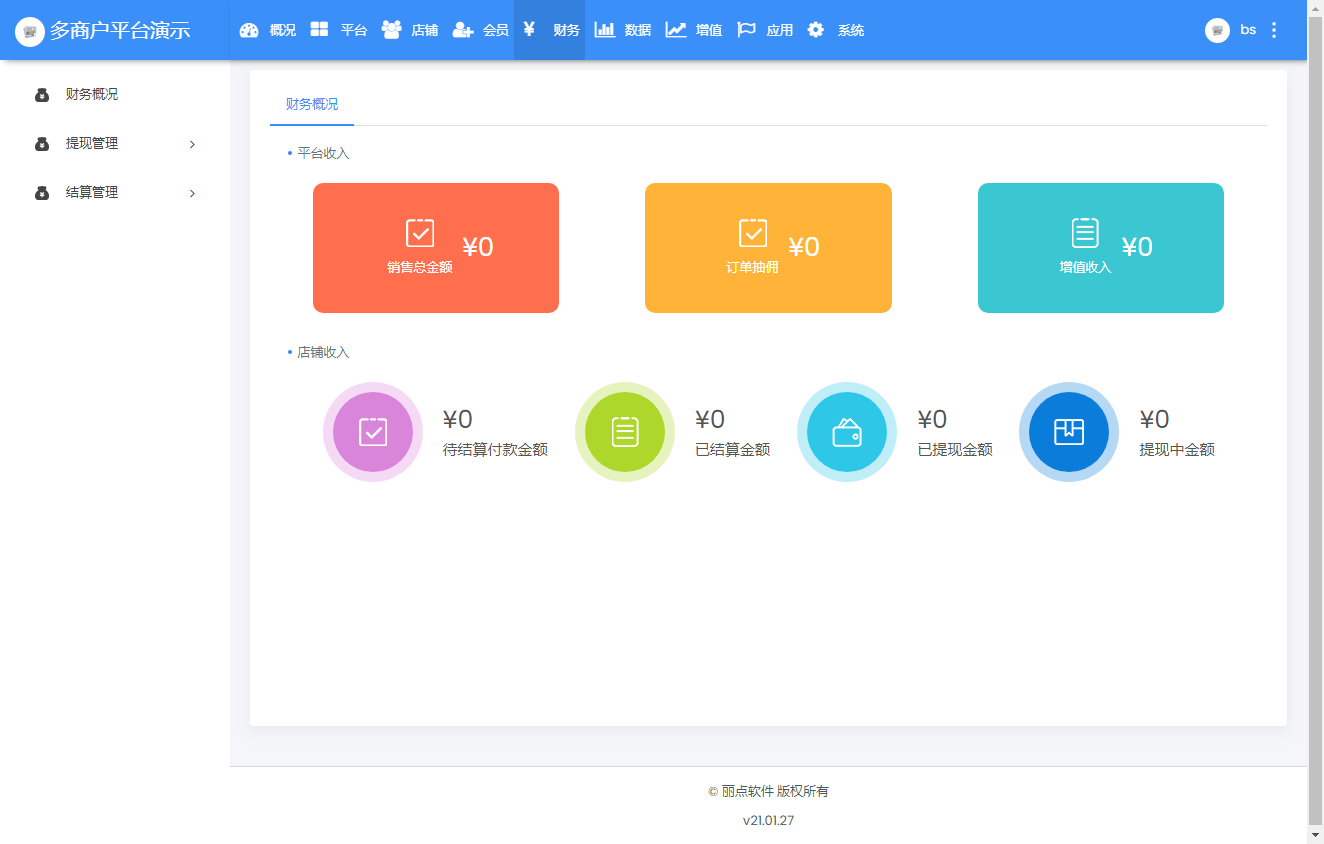Click the 财务 yen symbol icon
This screenshot has height=844, width=1324.
(x=529, y=29)
